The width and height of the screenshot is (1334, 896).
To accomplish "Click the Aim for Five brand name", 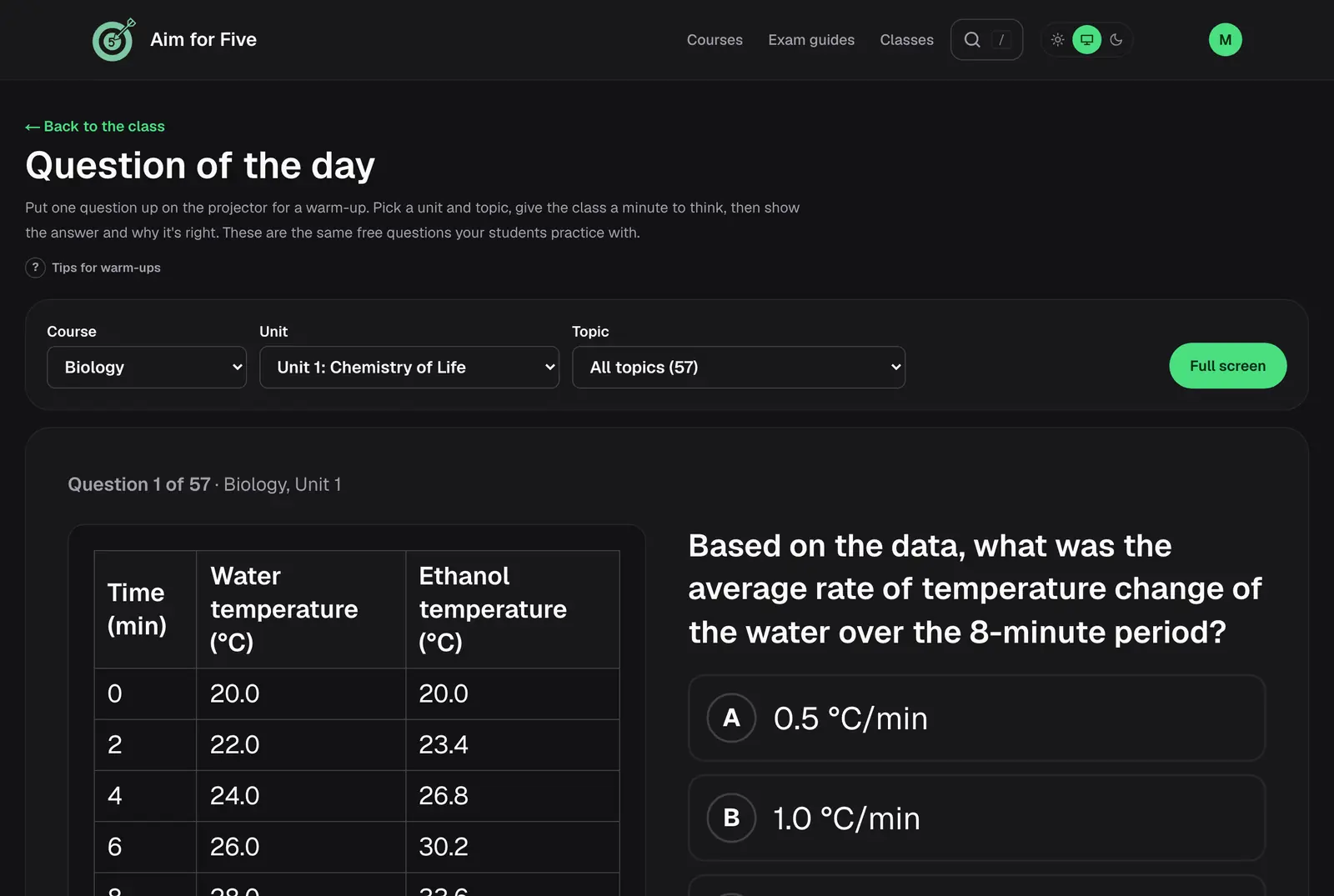I will point(203,39).
